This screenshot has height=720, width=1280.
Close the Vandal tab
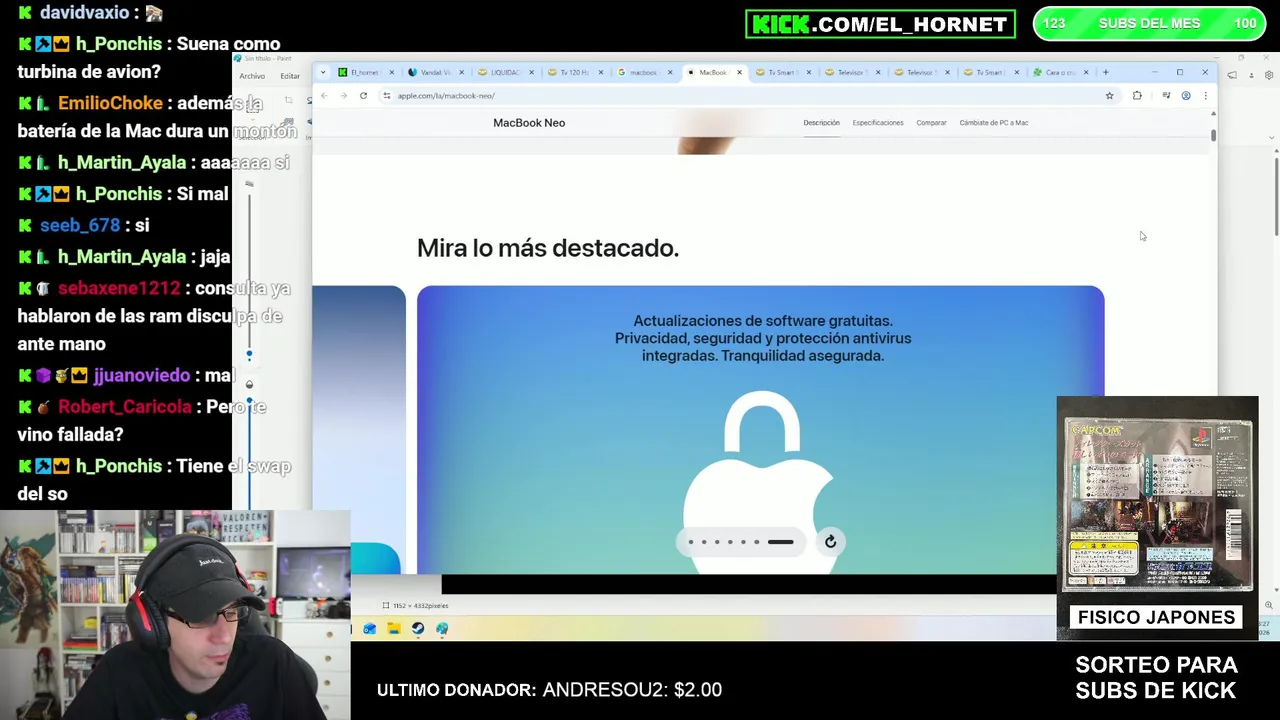(461, 72)
